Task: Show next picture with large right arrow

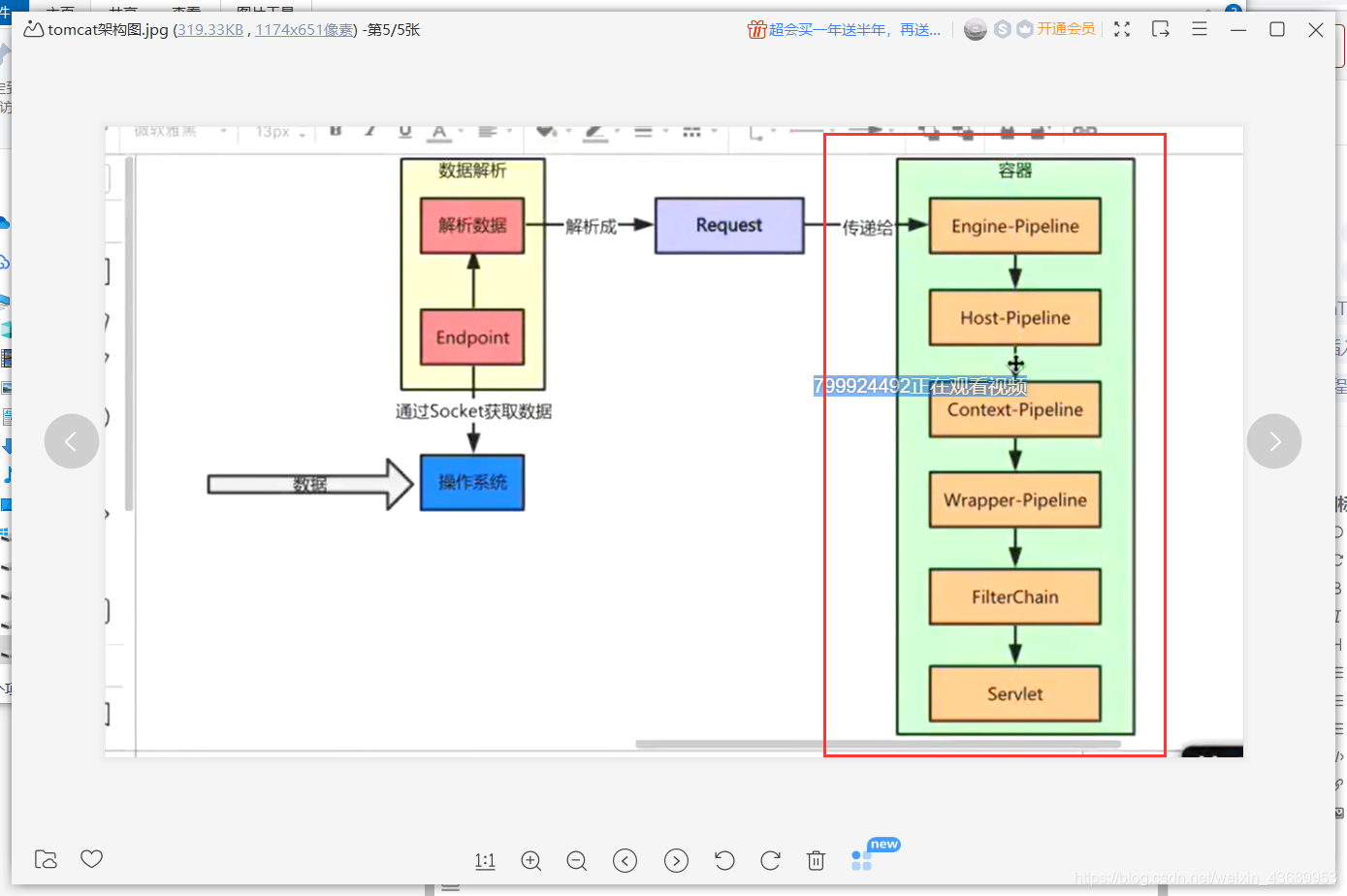Action: [x=1274, y=441]
